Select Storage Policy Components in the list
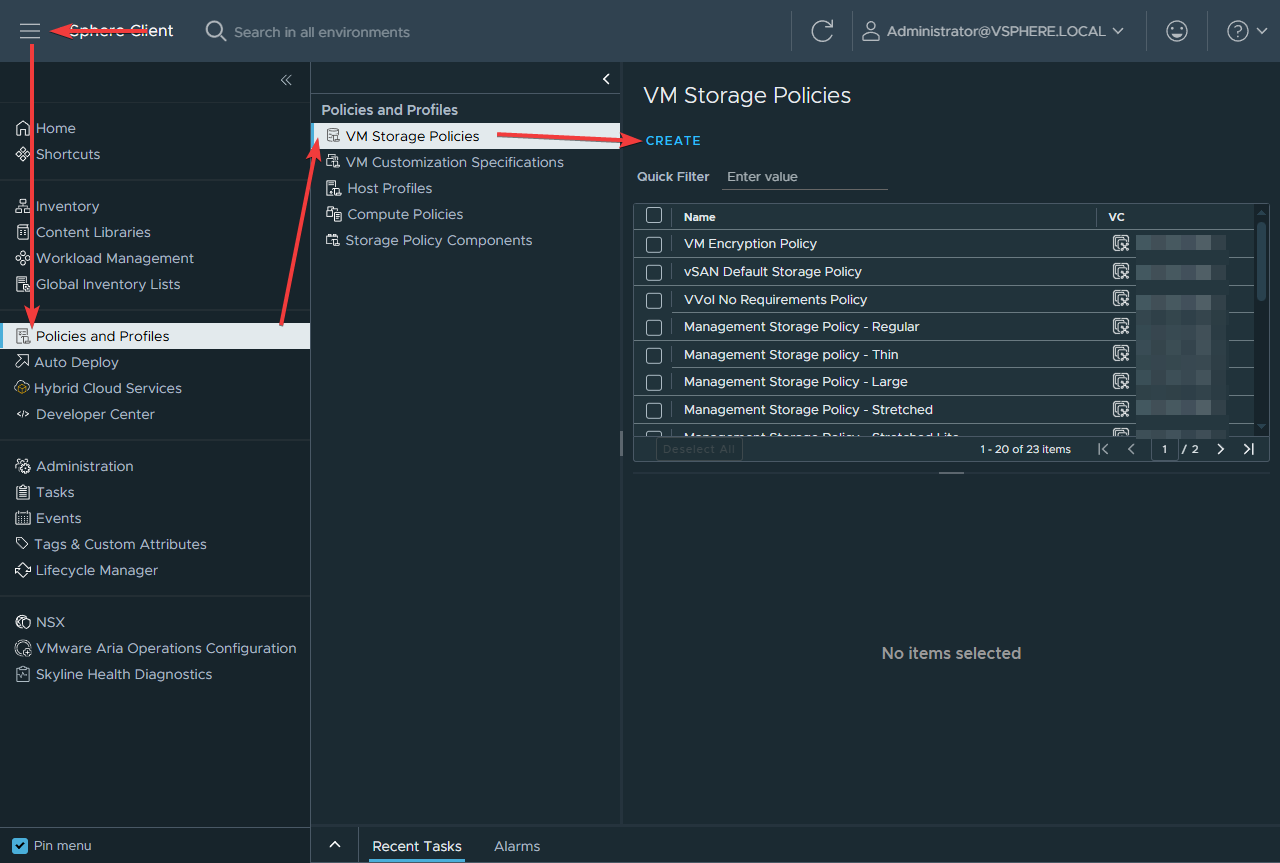This screenshot has height=863, width=1280. 438,240
